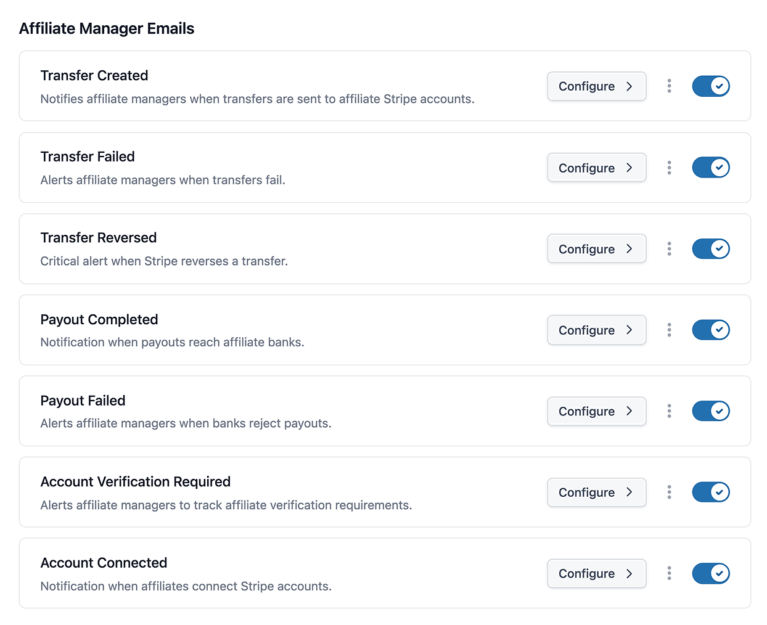The image size is (767, 625).
Task: Toggle the Transfer Reversed email switch
Action: 711,248
